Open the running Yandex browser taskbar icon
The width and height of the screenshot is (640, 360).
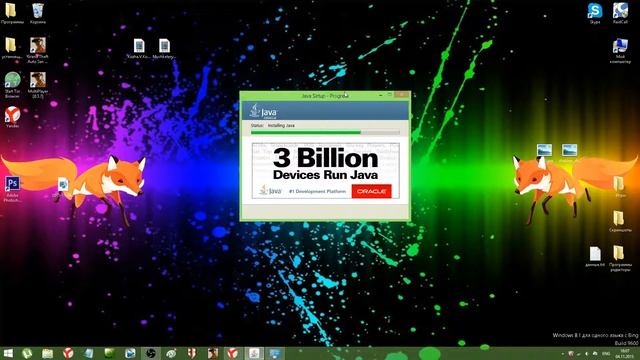coord(233,353)
